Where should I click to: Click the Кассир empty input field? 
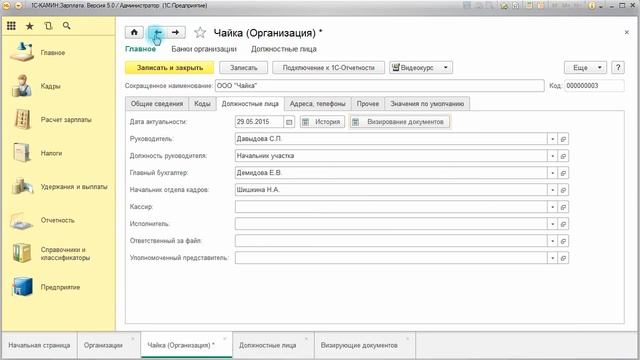tap(391, 207)
